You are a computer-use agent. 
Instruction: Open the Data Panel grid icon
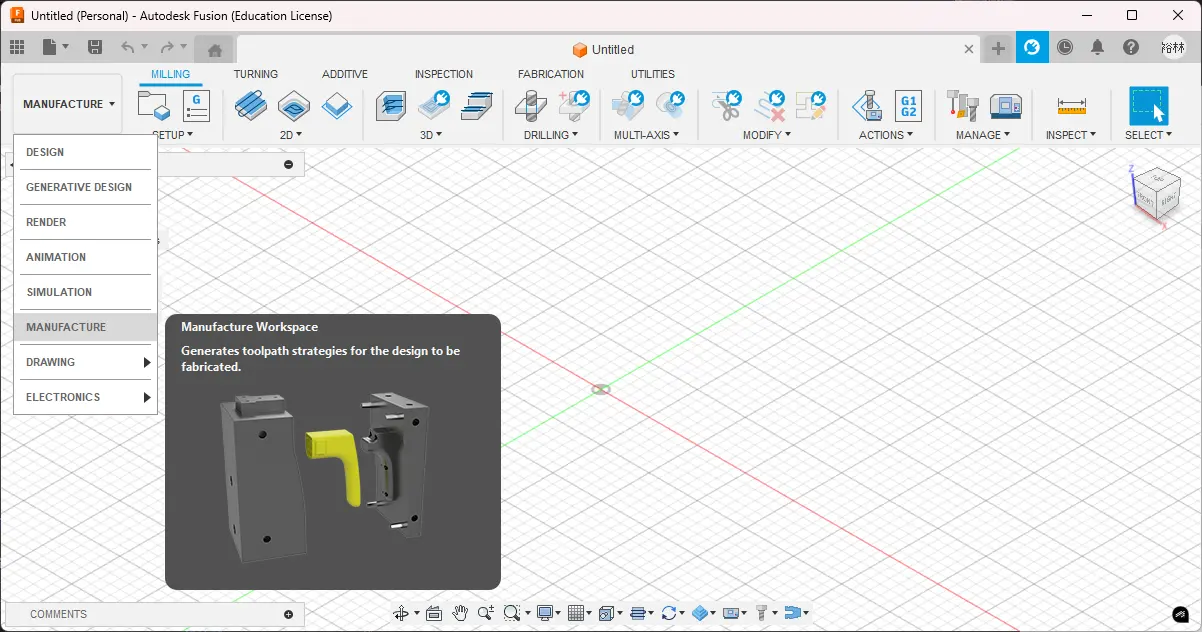pyautogui.click(x=16, y=47)
